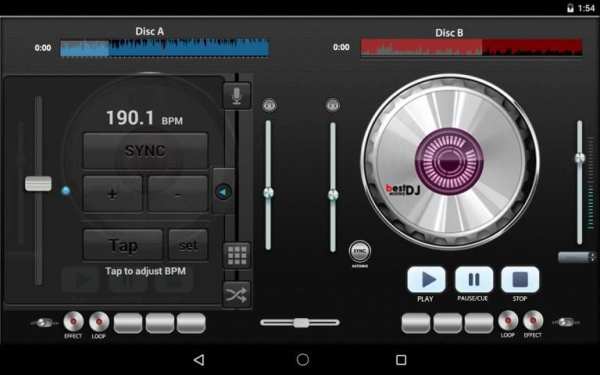The width and height of the screenshot is (600, 375).
Task: Tap second cue pad on Disc B
Action: point(447,323)
